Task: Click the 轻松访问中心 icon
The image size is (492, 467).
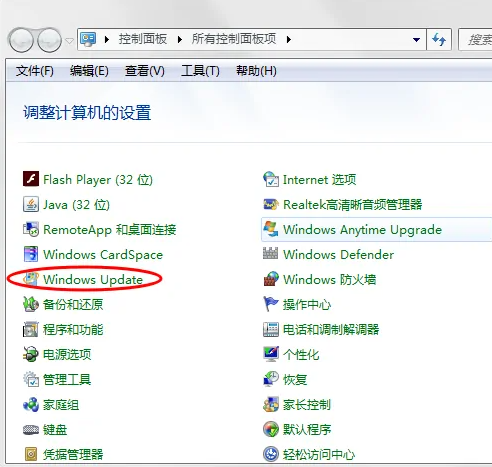Action: tap(271, 454)
